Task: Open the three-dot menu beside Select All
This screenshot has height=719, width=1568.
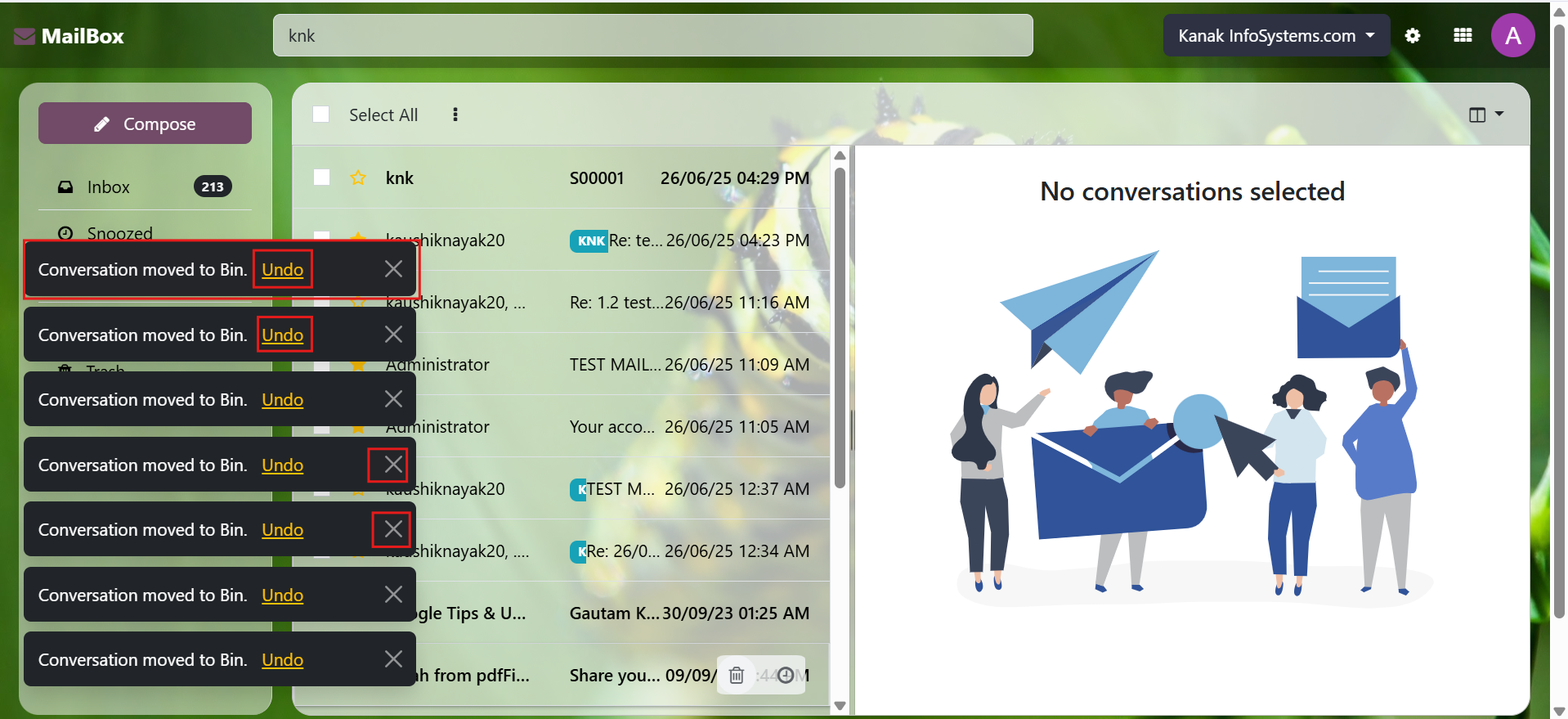Action: (455, 115)
